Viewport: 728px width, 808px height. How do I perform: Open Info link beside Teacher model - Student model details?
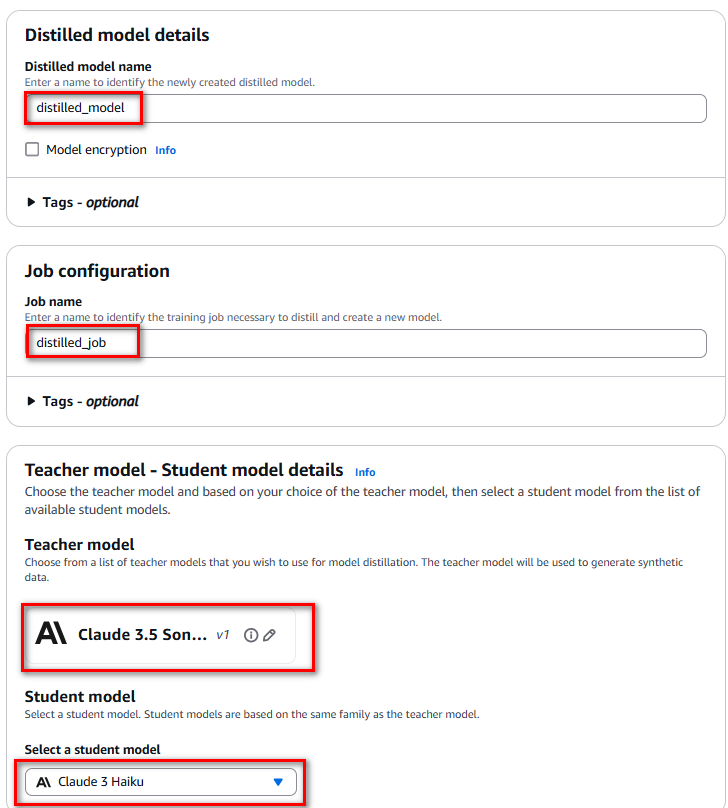pos(365,472)
